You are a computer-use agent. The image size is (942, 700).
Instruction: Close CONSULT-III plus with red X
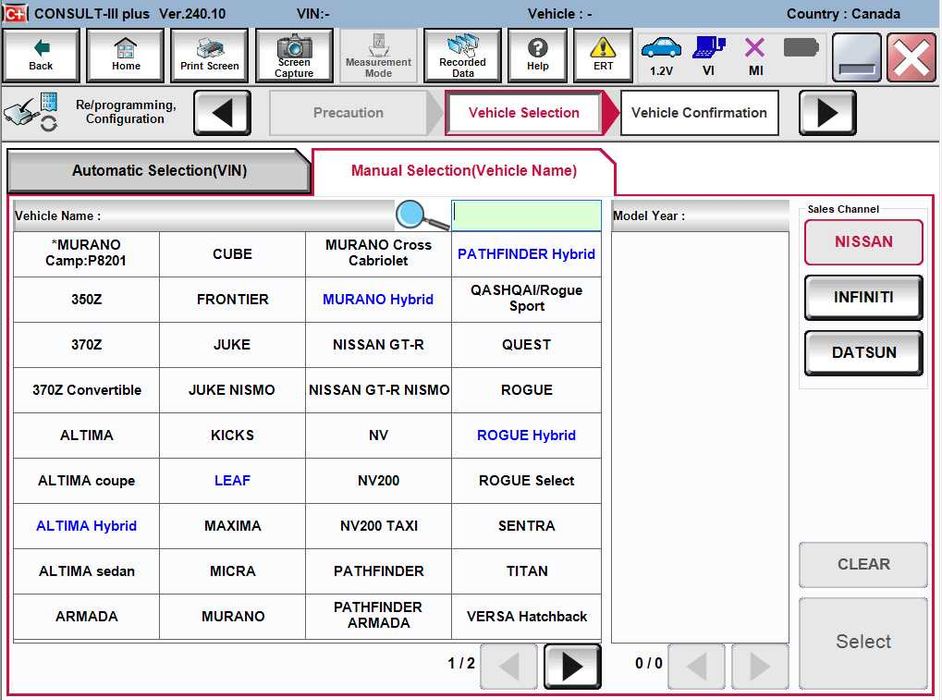(x=911, y=57)
